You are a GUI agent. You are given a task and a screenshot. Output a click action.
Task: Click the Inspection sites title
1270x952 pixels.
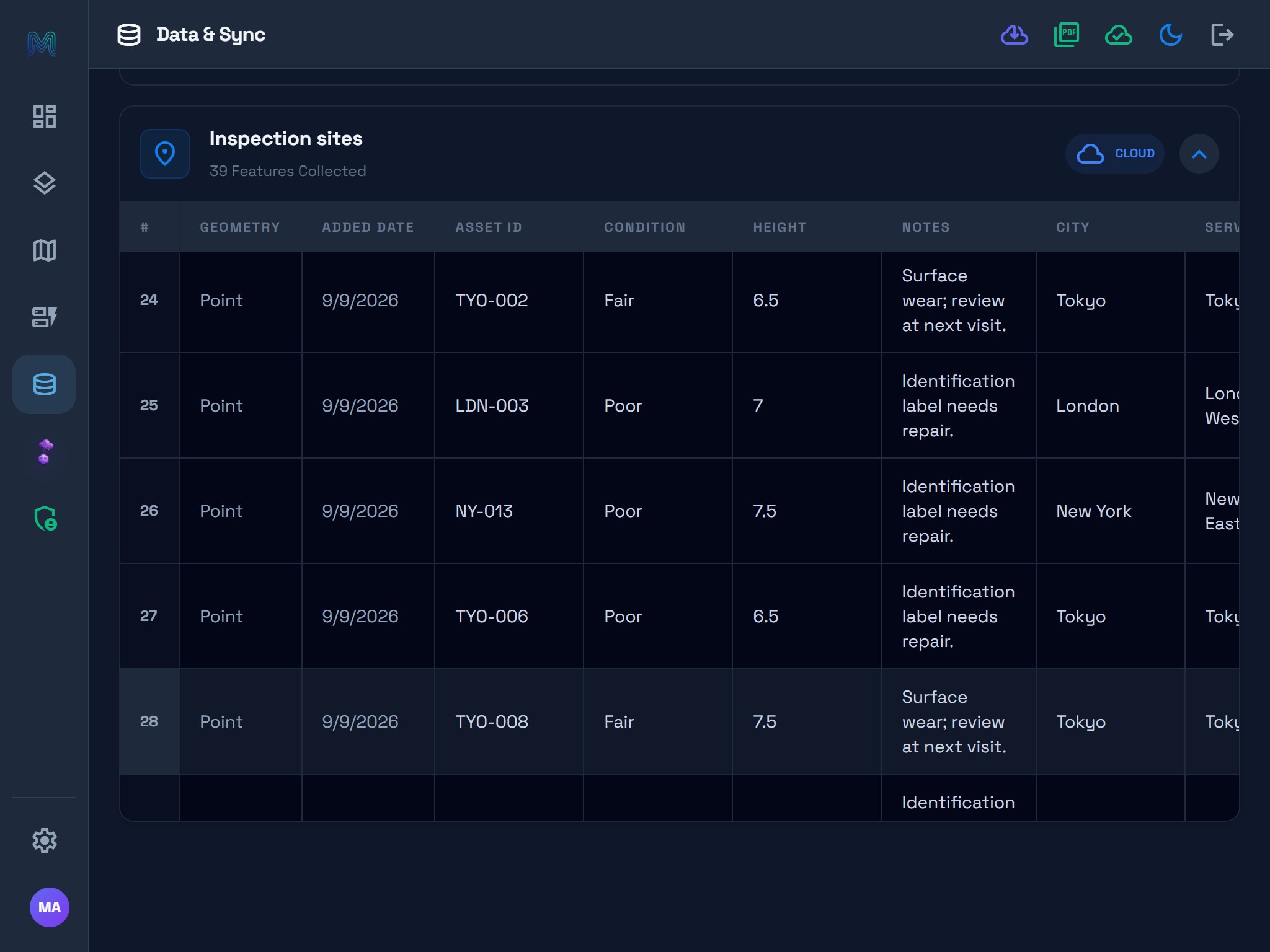pos(286,138)
